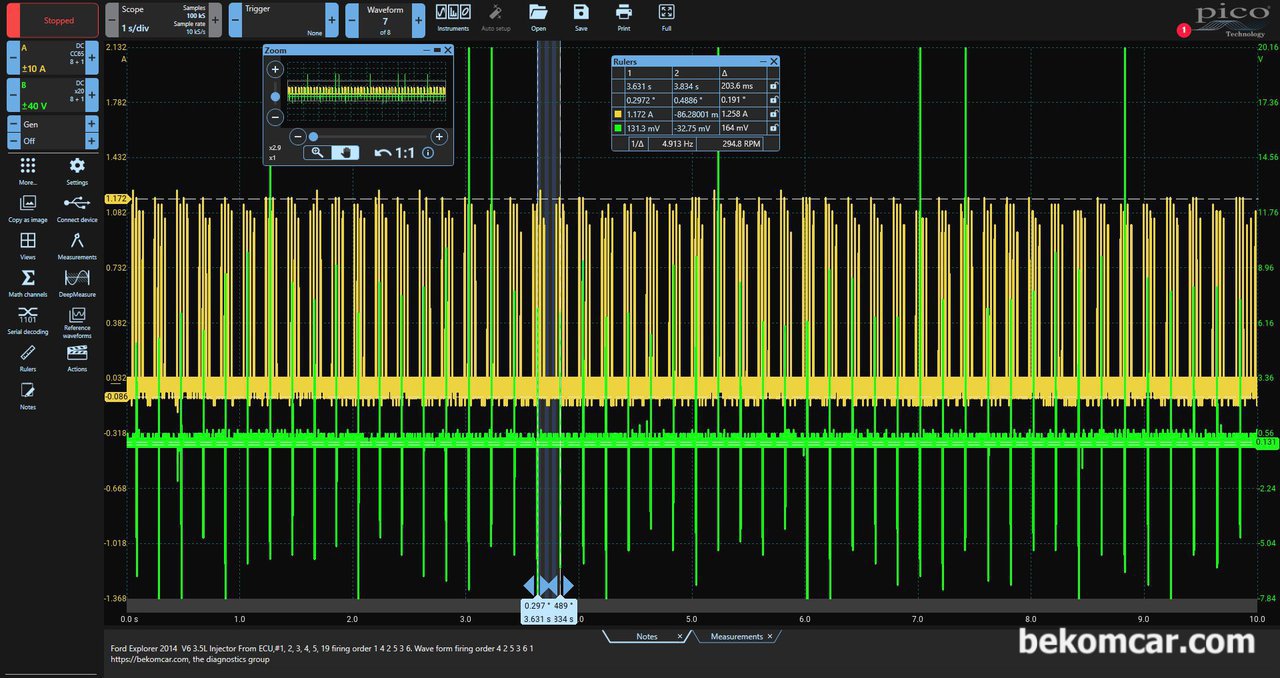
Task: Increase the Scope timebase with plus
Action: point(215,20)
